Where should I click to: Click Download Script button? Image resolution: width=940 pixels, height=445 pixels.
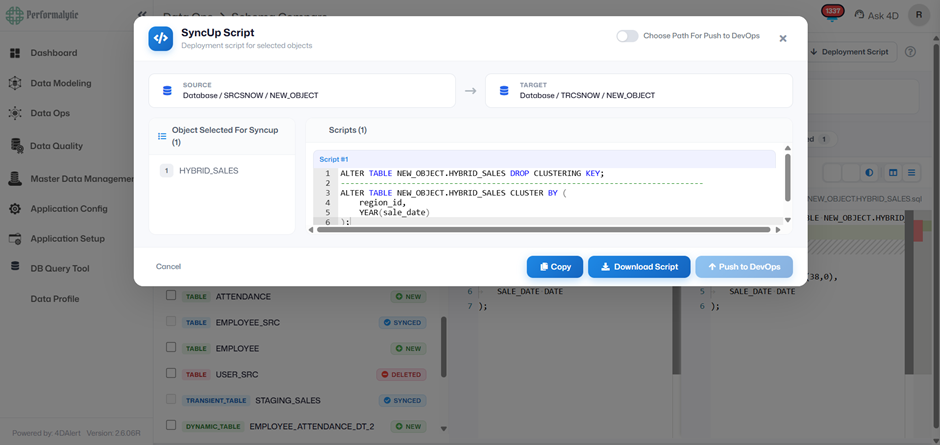pyautogui.click(x=639, y=267)
